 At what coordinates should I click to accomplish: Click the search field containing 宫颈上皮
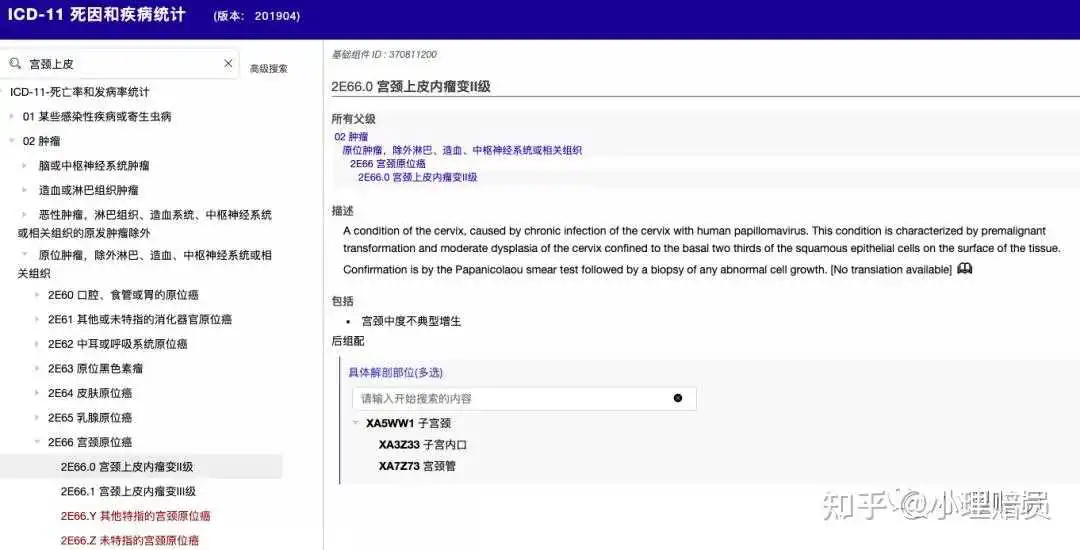click(120, 63)
